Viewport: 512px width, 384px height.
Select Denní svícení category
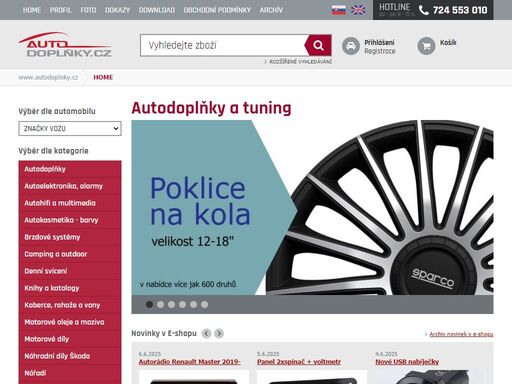pyautogui.click(x=70, y=271)
